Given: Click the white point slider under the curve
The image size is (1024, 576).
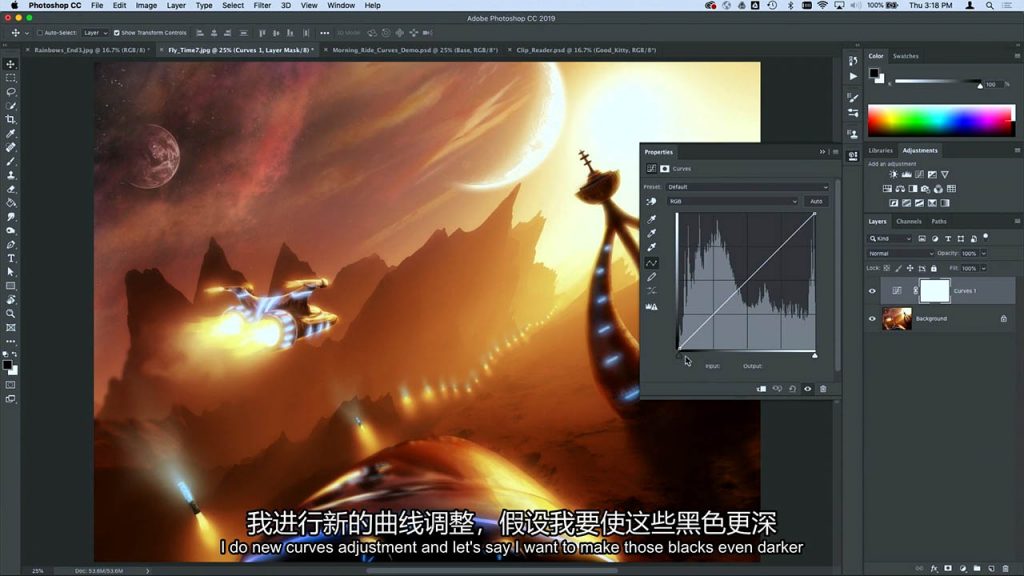Looking at the screenshot, I should [x=814, y=355].
